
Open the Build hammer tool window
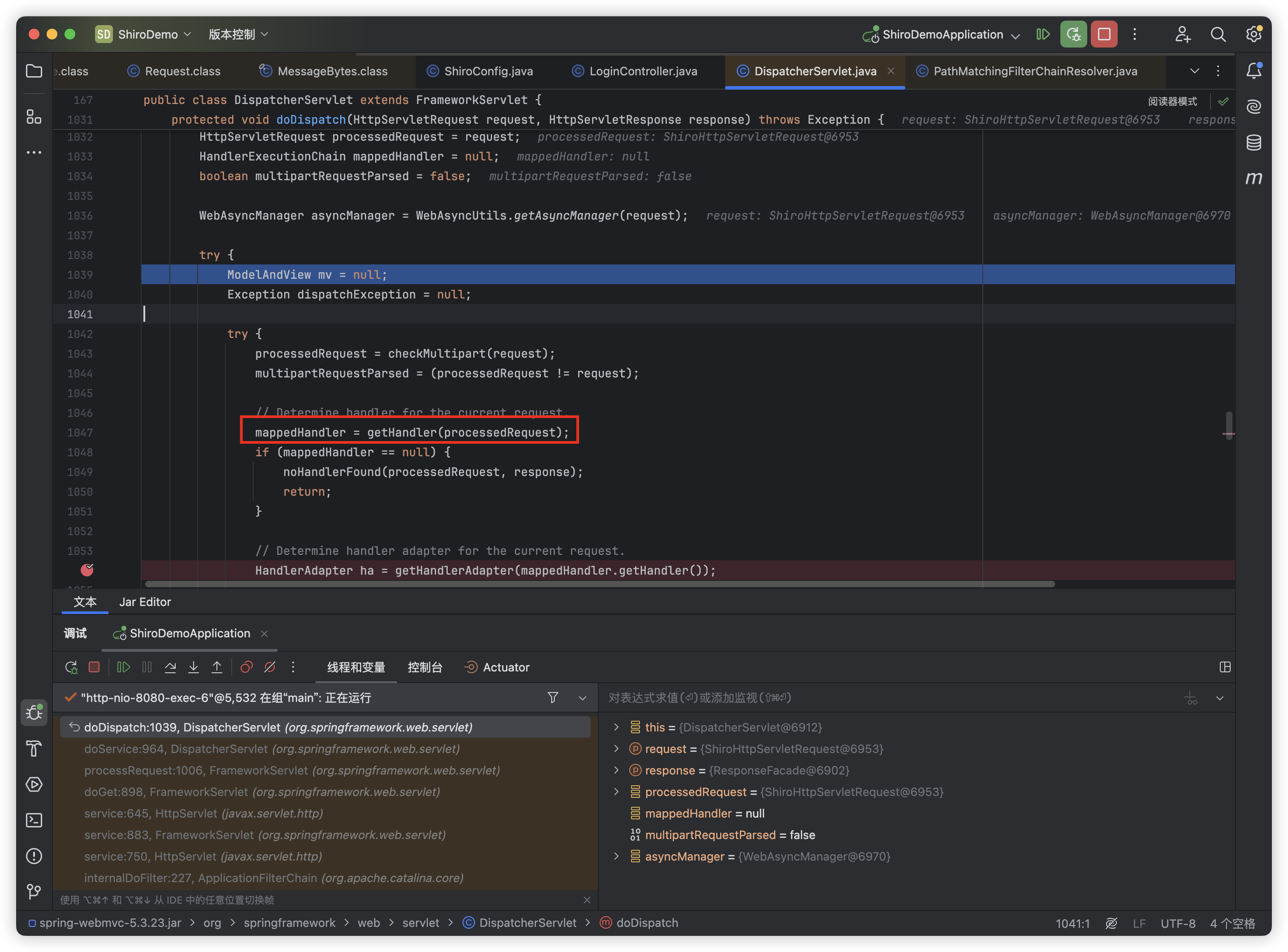(x=34, y=749)
